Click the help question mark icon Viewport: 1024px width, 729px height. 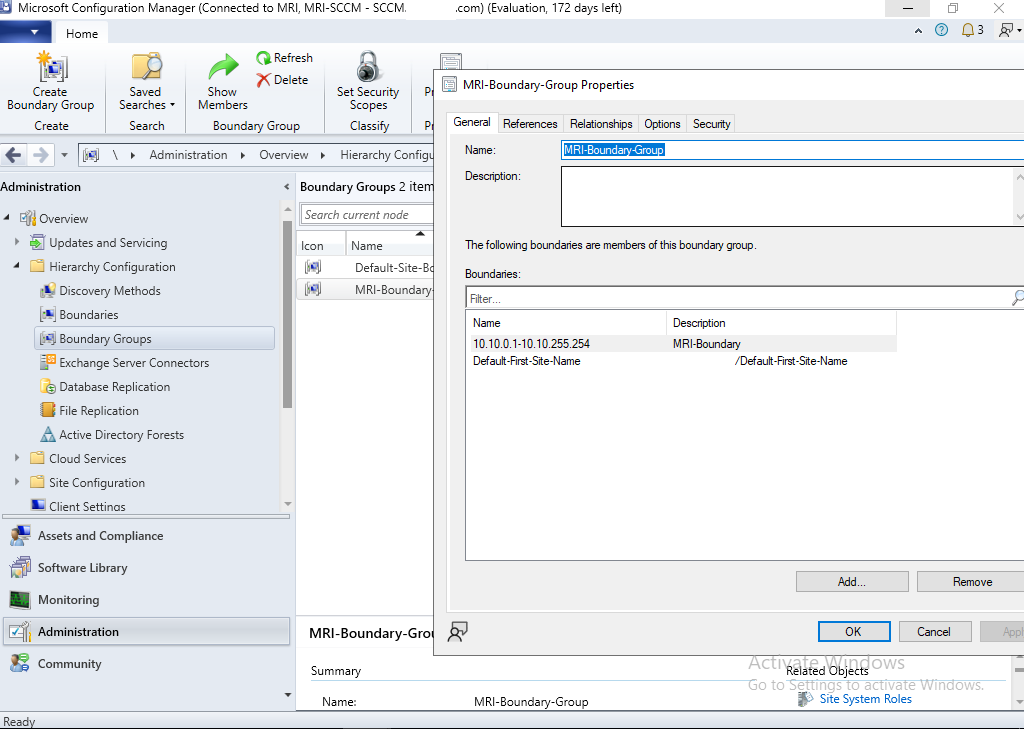tap(941, 29)
